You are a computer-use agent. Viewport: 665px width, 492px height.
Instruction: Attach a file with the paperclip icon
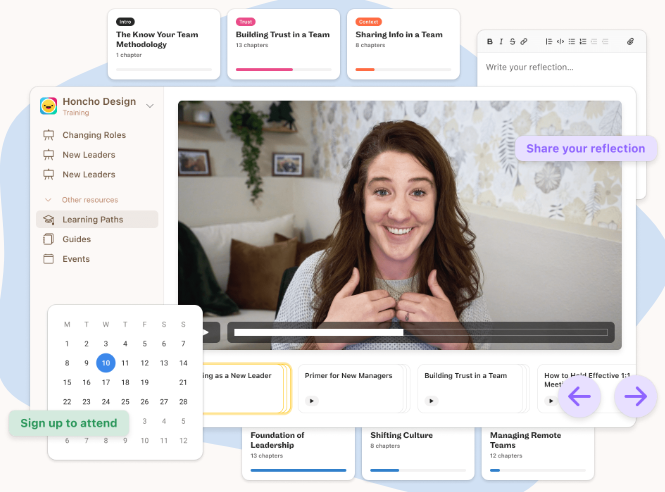pyautogui.click(x=630, y=42)
